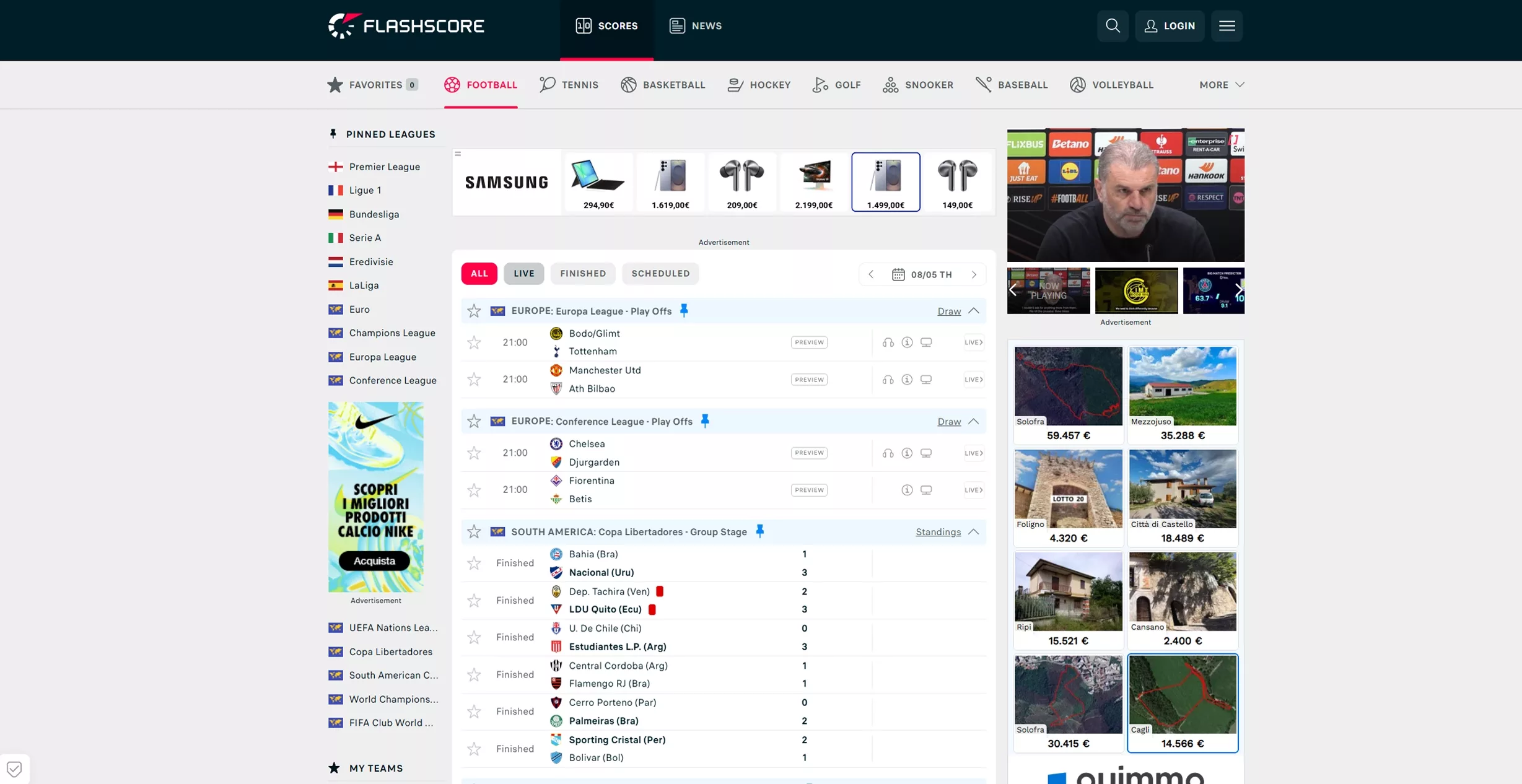Screen dimensions: 1522x784
Task: Open the search magnifier icon
Action: click(x=1113, y=26)
